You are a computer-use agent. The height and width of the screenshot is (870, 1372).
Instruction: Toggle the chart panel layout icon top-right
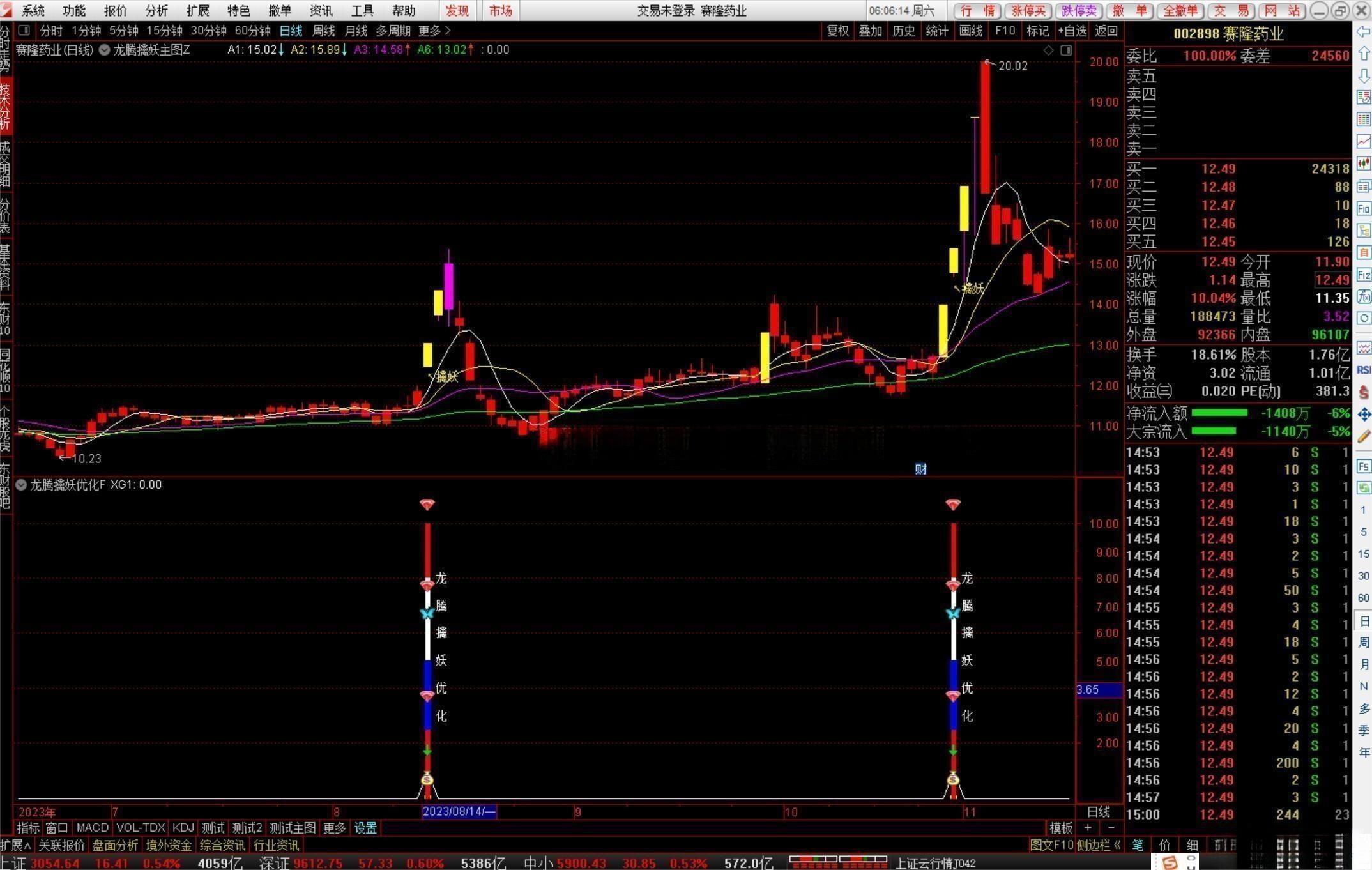coord(1066,50)
